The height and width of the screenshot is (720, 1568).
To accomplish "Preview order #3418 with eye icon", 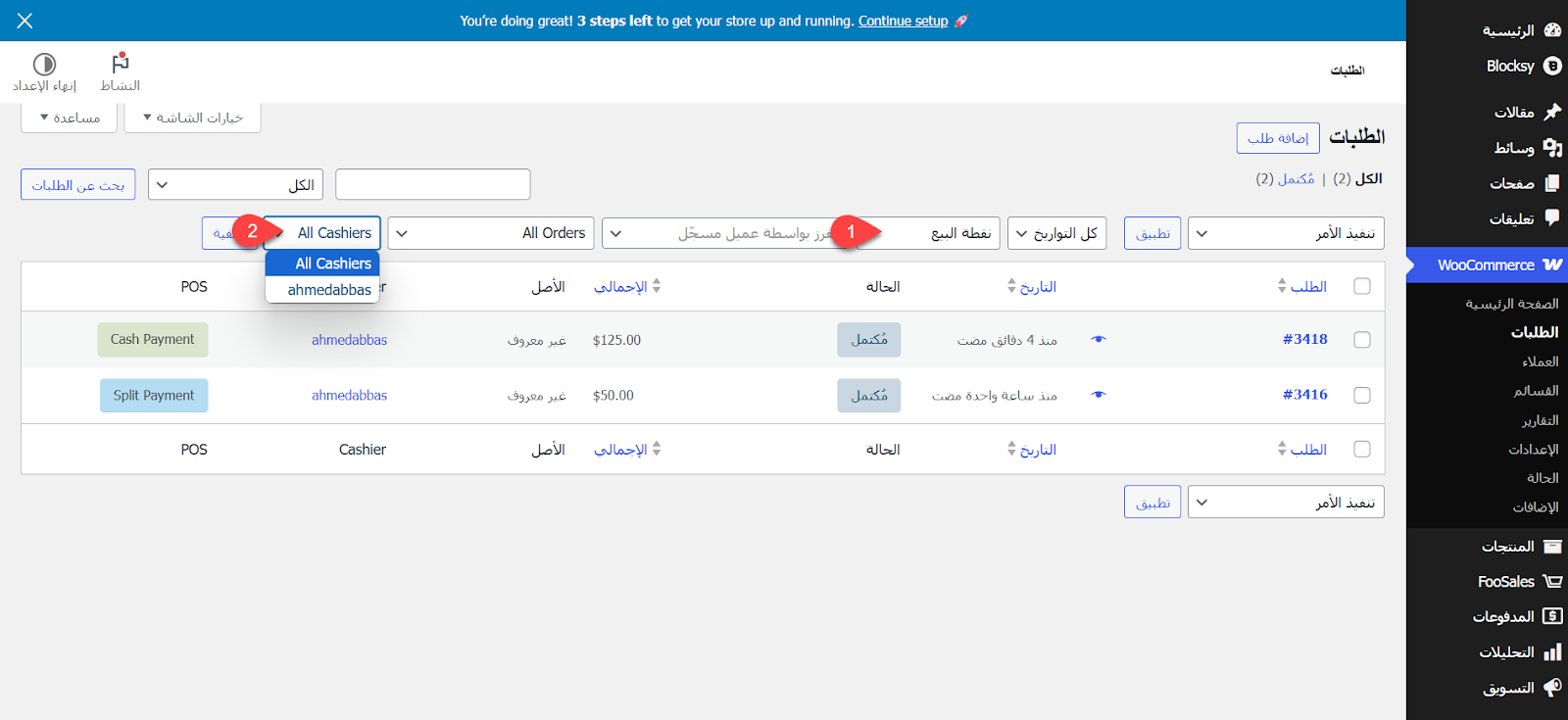I will [1099, 339].
